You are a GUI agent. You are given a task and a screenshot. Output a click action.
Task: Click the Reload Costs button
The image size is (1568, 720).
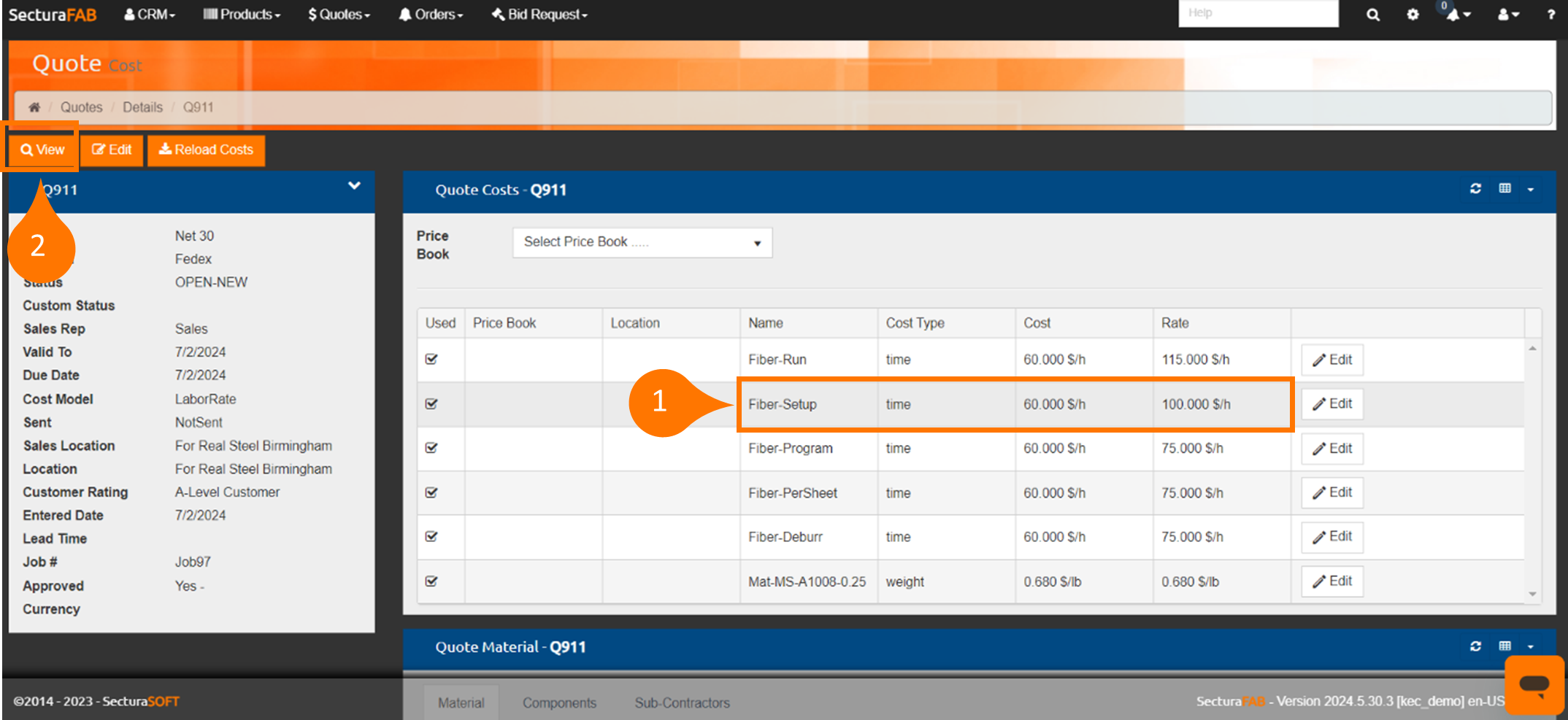(x=206, y=150)
